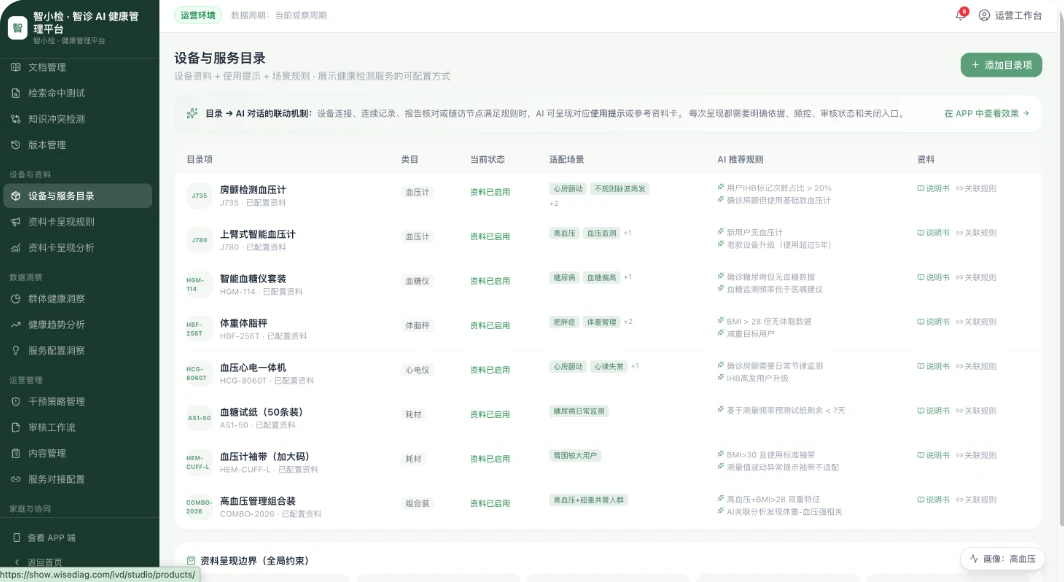Select 资料卡呈现规则 in the sidebar
Viewport: 1064px width, 582px height.
[x=76, y=222]
